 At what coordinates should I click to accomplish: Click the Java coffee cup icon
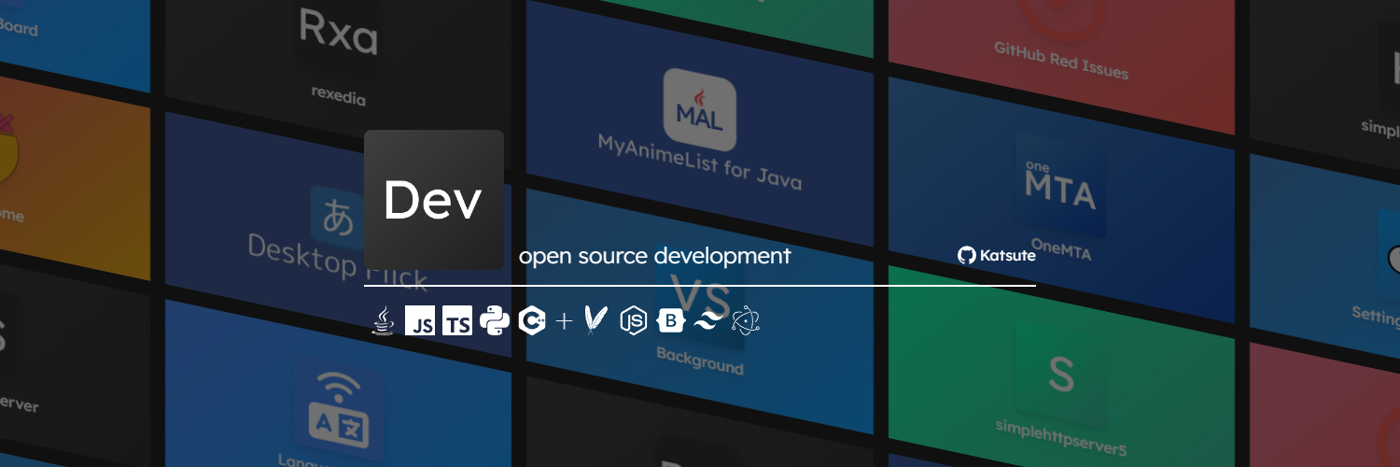[x=382, y=321]
